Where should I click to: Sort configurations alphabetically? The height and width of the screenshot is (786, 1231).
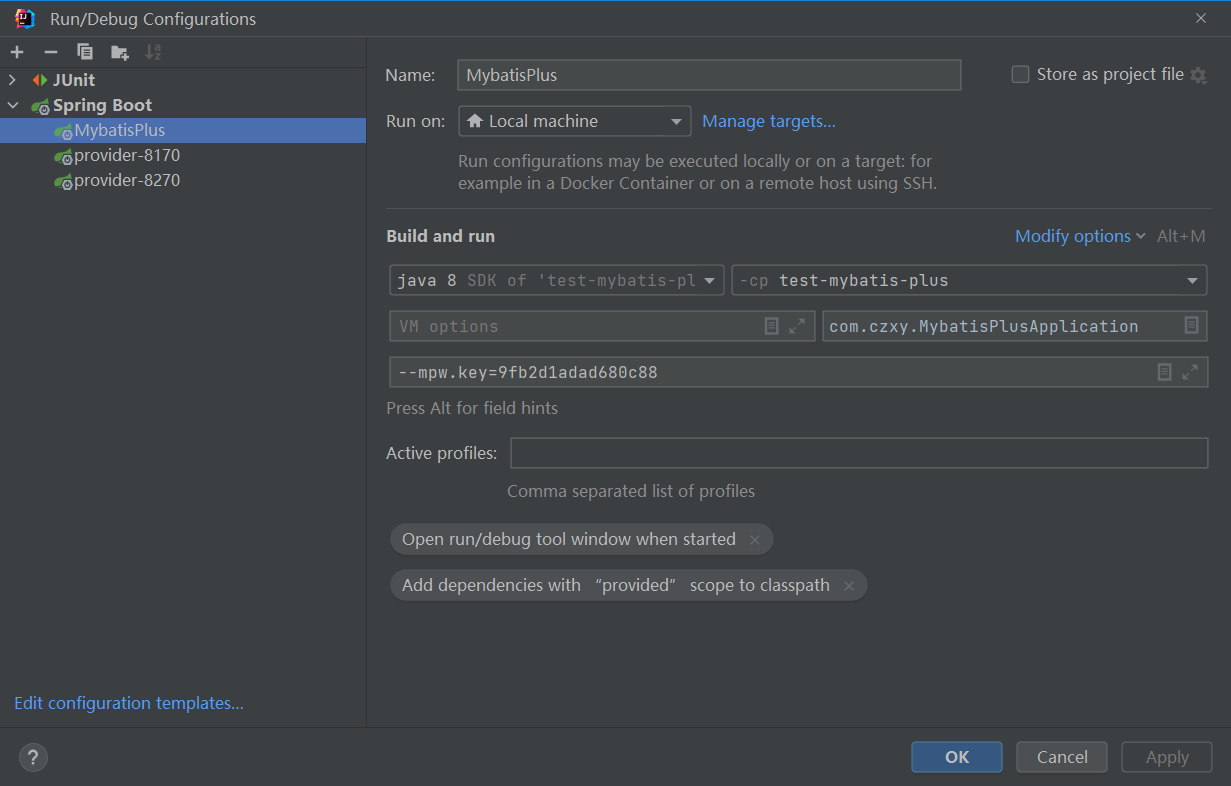pos(151,51)
